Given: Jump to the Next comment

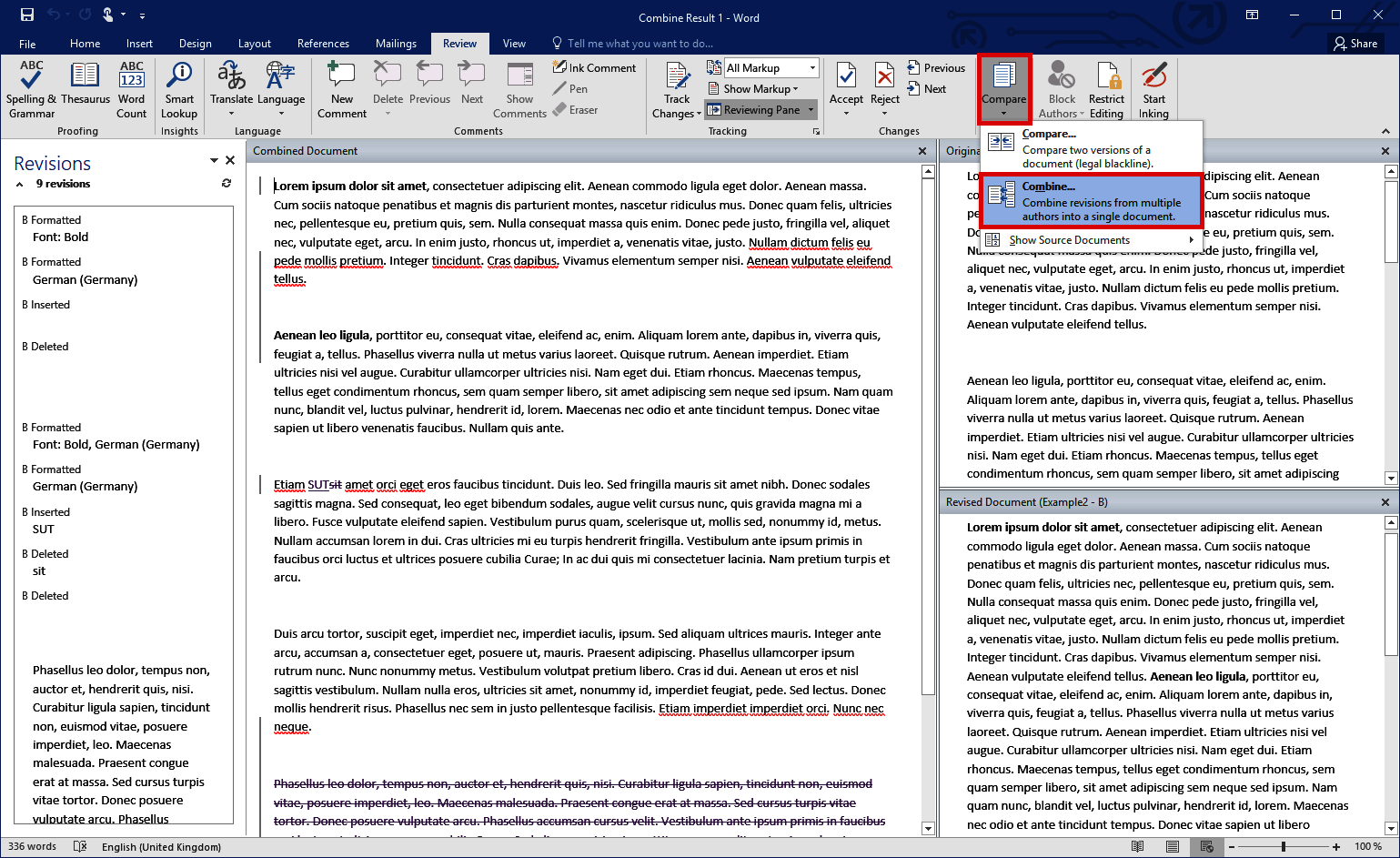Looking at the screenshot, I should (x=472, y=84).
